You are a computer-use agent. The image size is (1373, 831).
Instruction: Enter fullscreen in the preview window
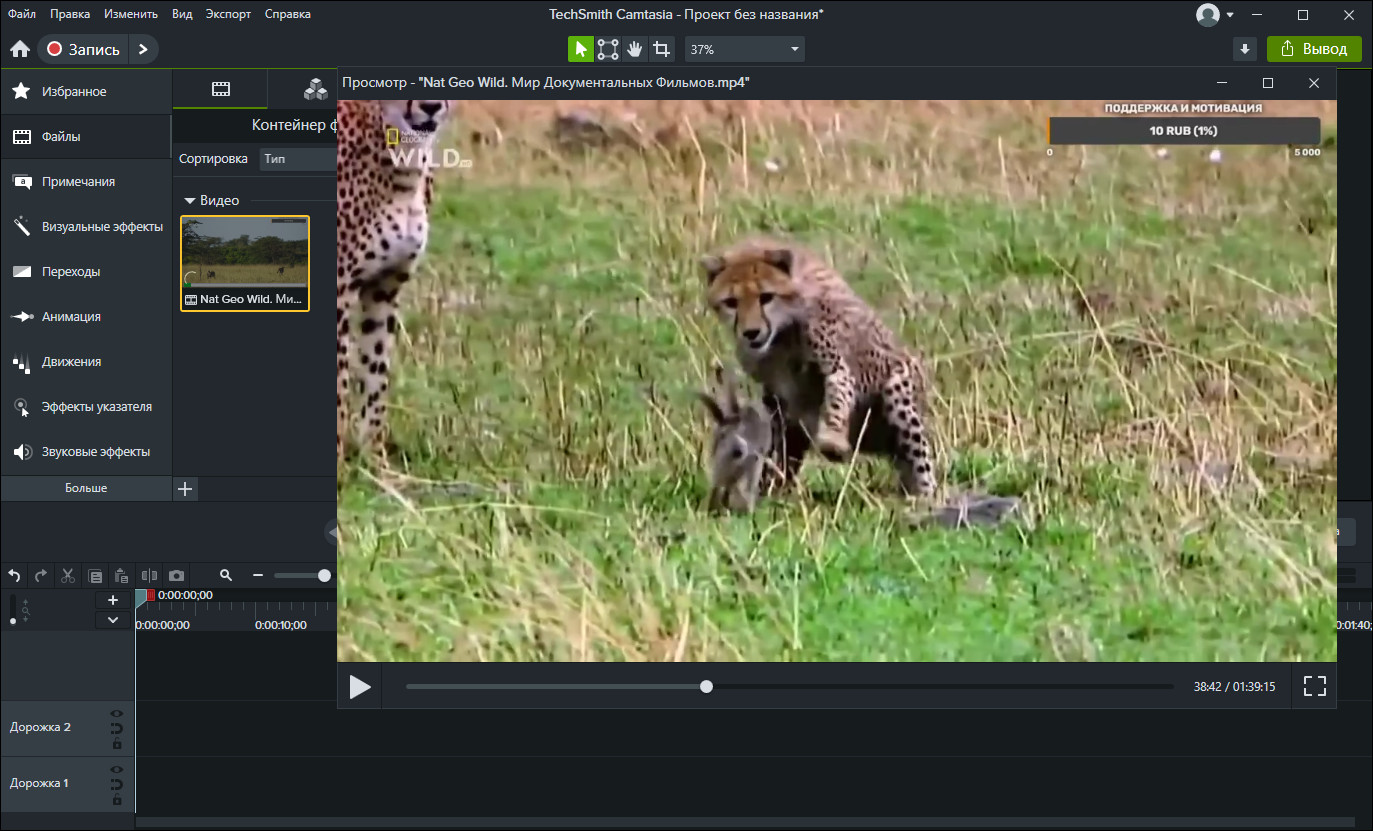(1314, 686)
